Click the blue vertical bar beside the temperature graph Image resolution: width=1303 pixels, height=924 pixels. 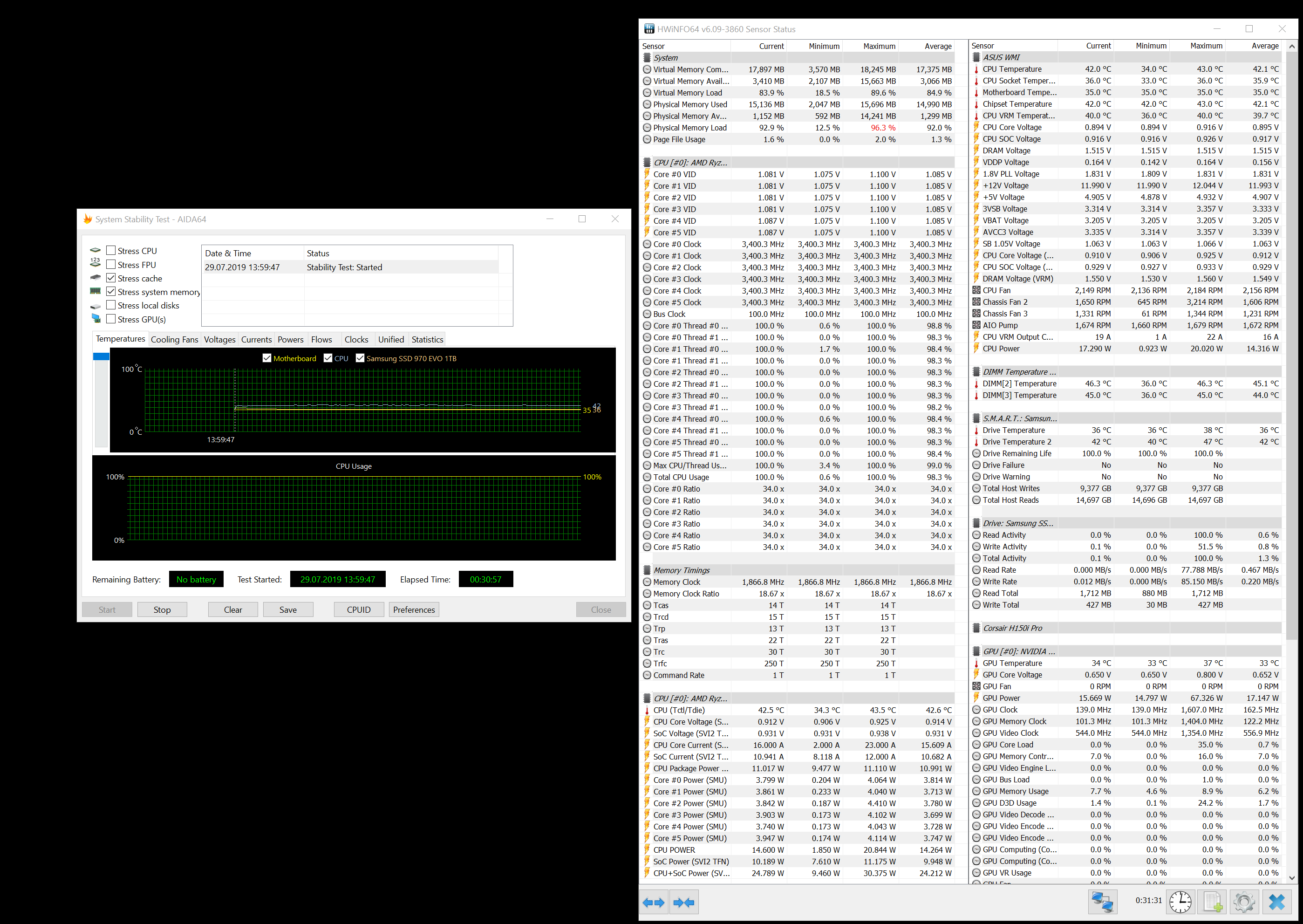(x=101, y=356)
